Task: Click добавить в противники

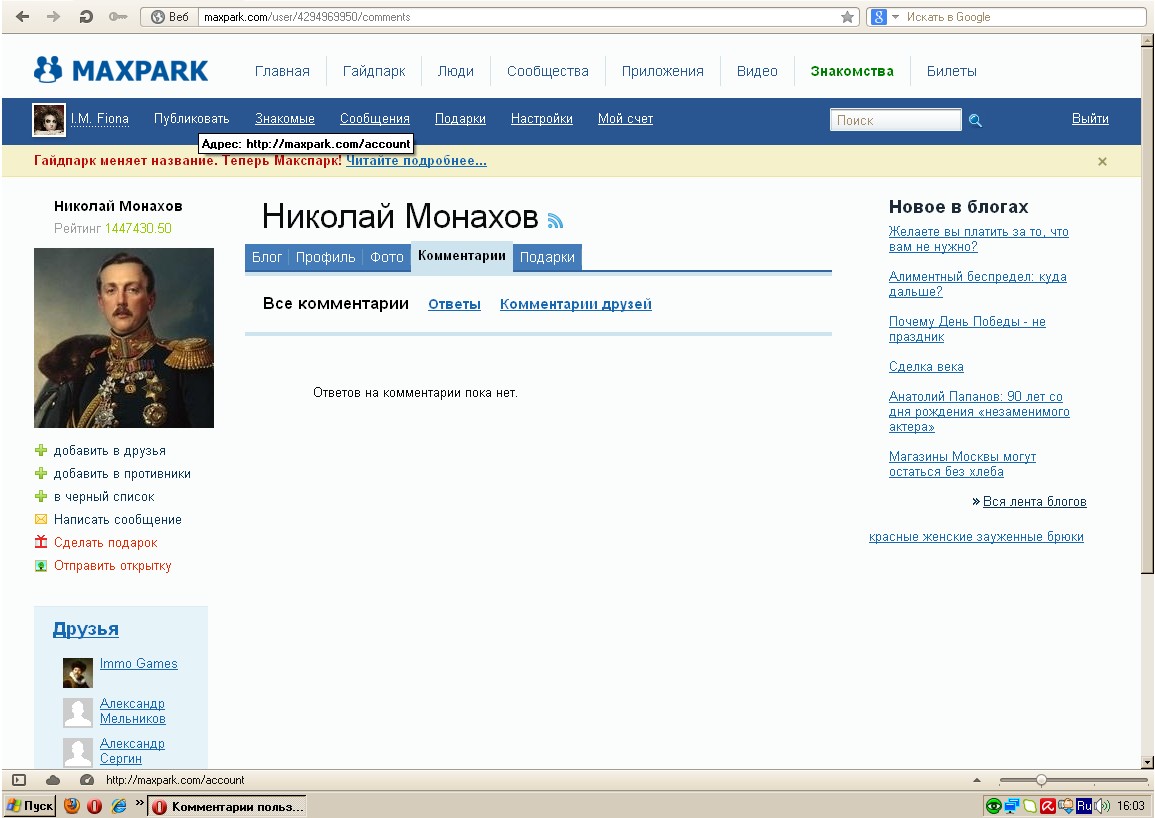Action: pyautogui.click(x=122, y=474)
